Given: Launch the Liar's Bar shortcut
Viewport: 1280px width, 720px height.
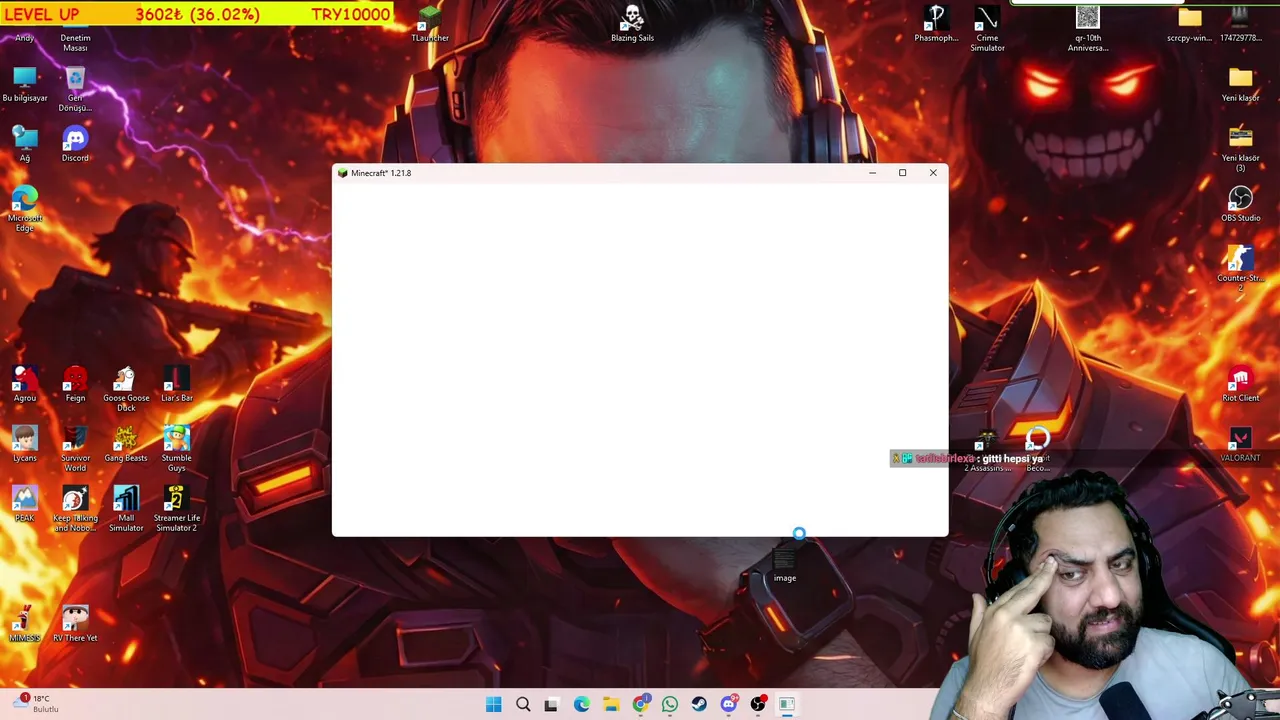Looking at the screenshot, I should 176,384.
